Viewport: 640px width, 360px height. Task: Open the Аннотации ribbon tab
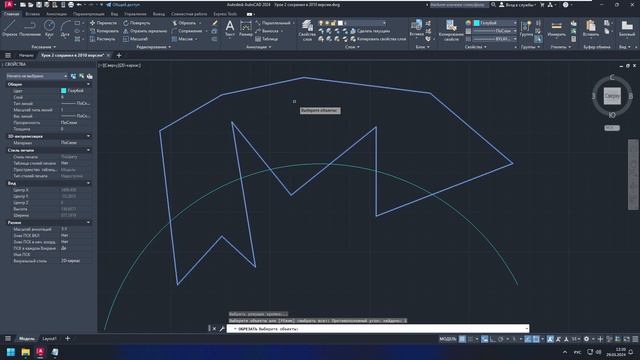click(56, 14)
